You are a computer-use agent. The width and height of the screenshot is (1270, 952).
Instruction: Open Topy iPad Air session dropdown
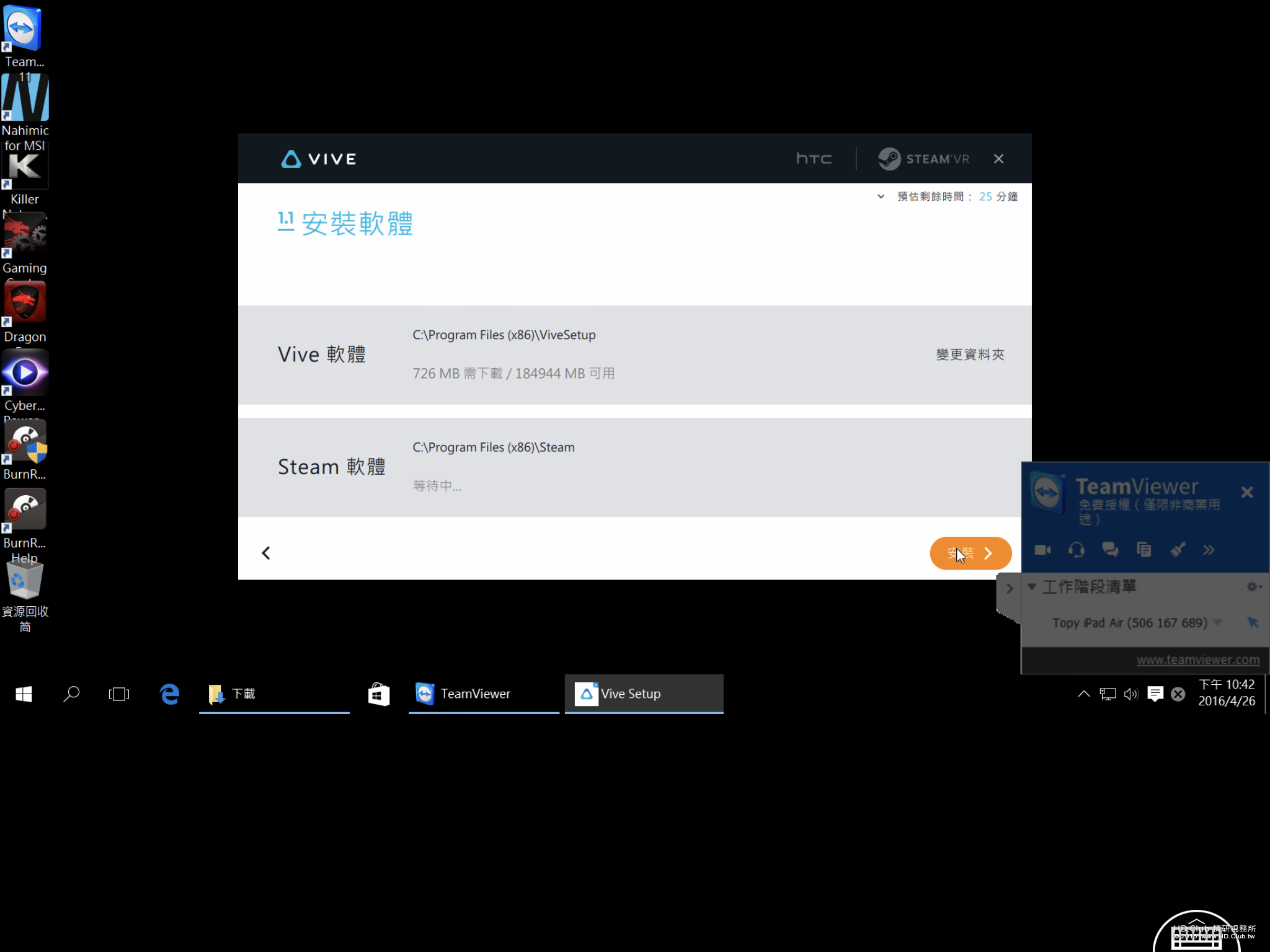[1217, 622]
